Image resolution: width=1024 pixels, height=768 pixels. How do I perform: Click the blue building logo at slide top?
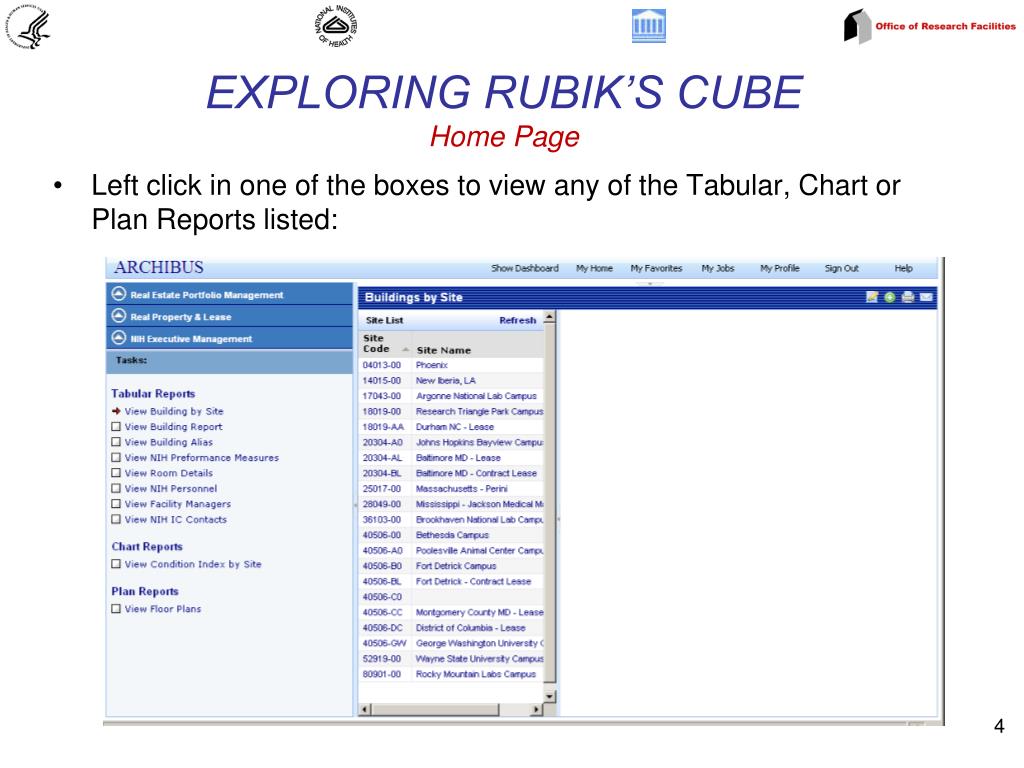tap(648, 26)
